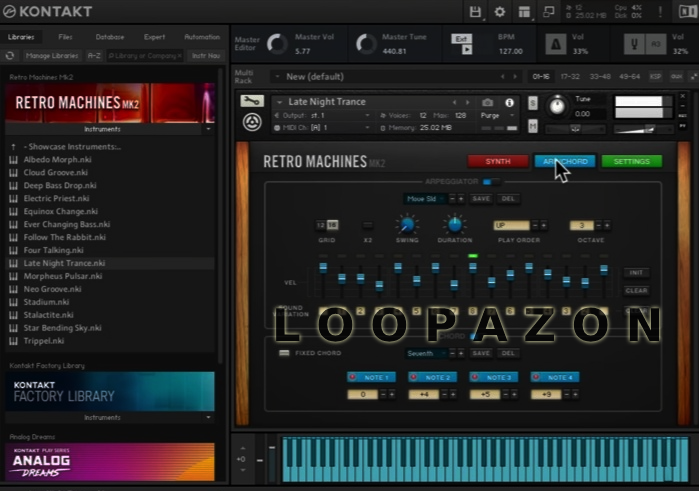Open the save/load disk icon menu
The height and width of the screenshot is (491, 699).
pyautogui.click(x=475, y=12)
